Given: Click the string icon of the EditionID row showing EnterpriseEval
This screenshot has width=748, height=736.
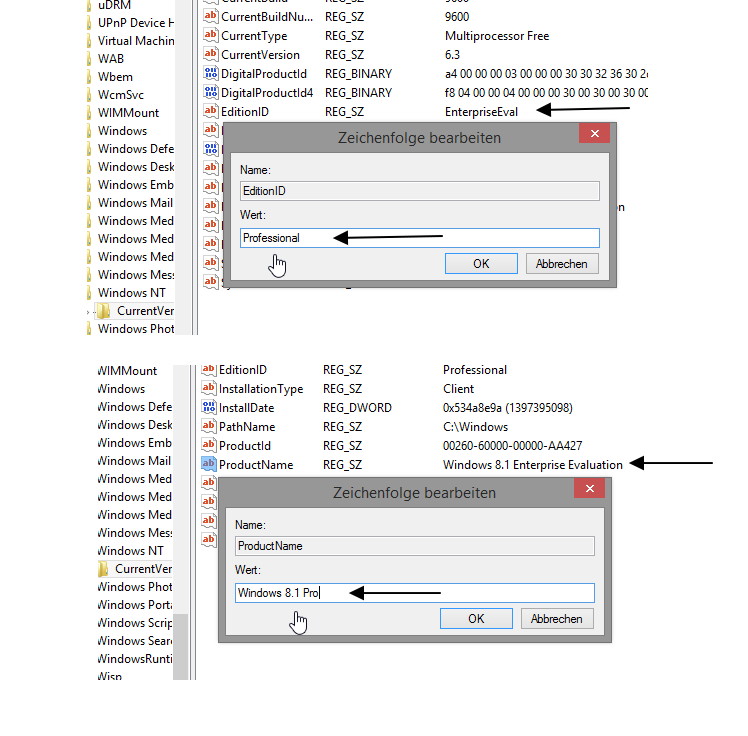Looking at the screenshot, I should [210, 112].
